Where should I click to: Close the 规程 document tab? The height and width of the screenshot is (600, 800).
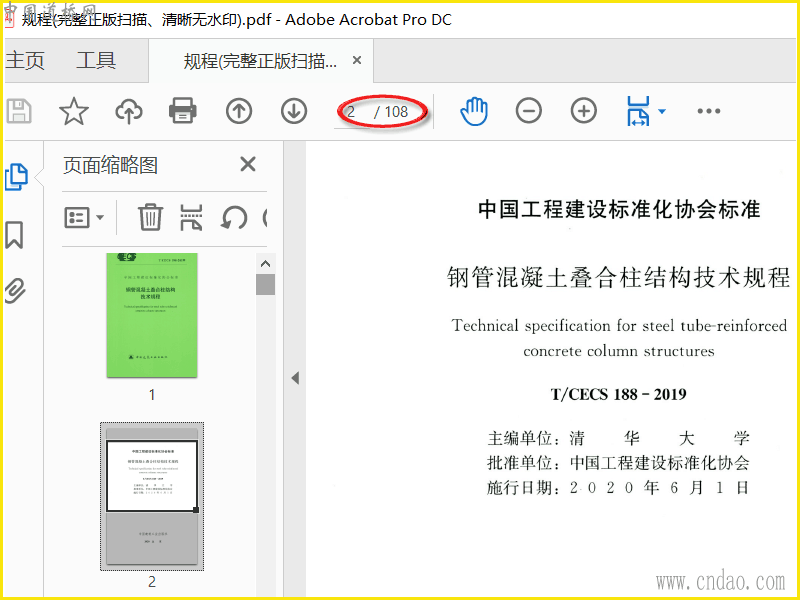(357, 60)
